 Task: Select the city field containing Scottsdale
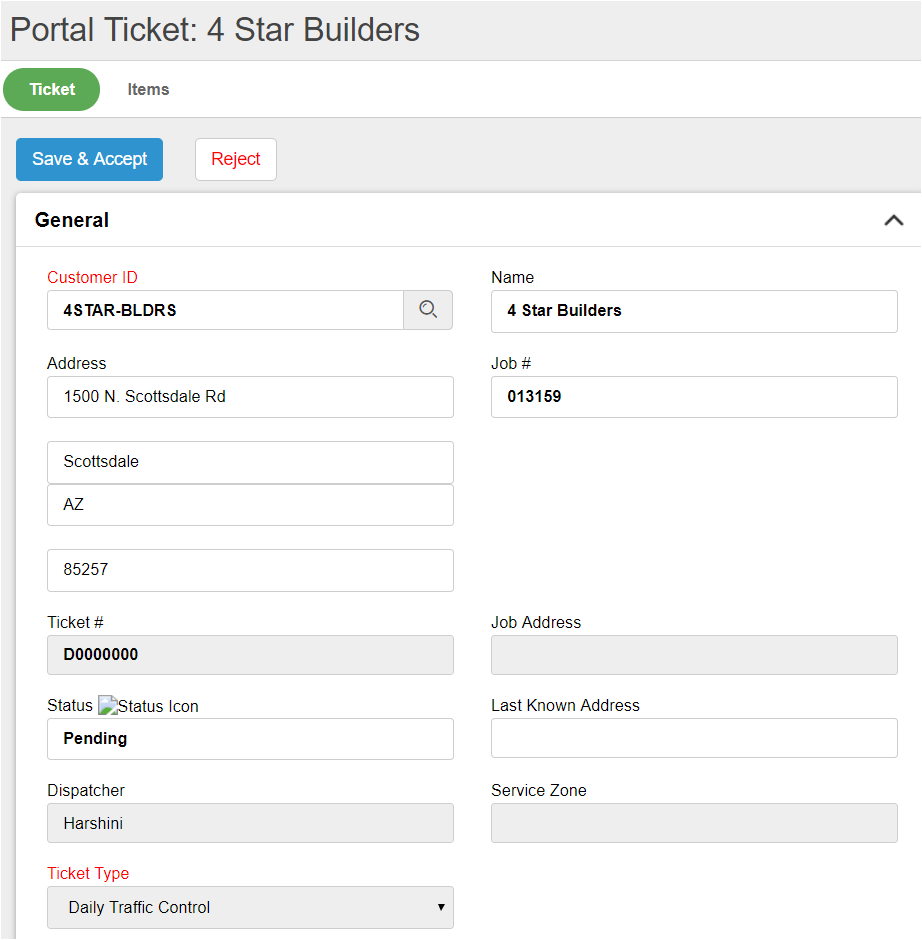click(250, 462)
